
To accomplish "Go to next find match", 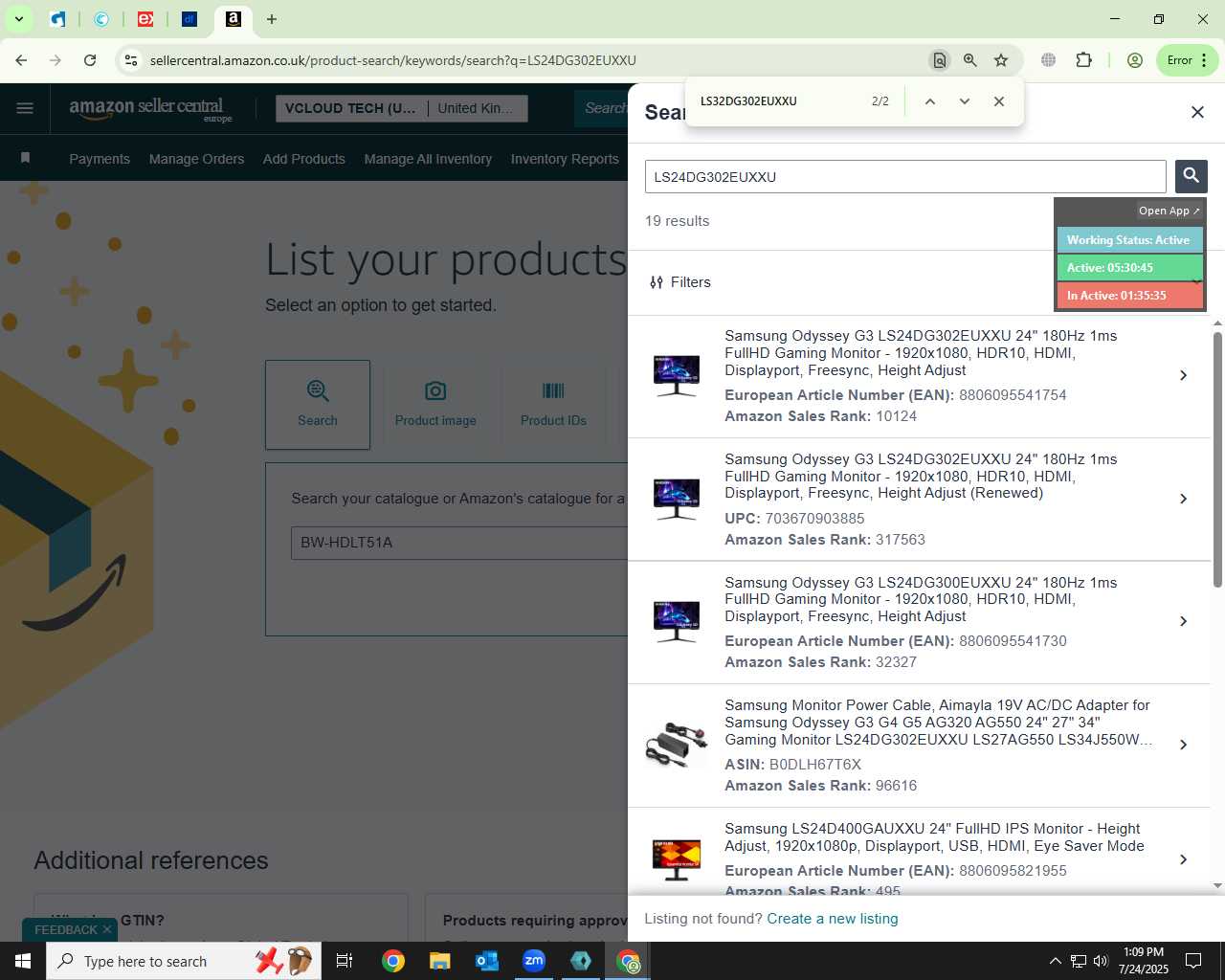I will (964, 101).
